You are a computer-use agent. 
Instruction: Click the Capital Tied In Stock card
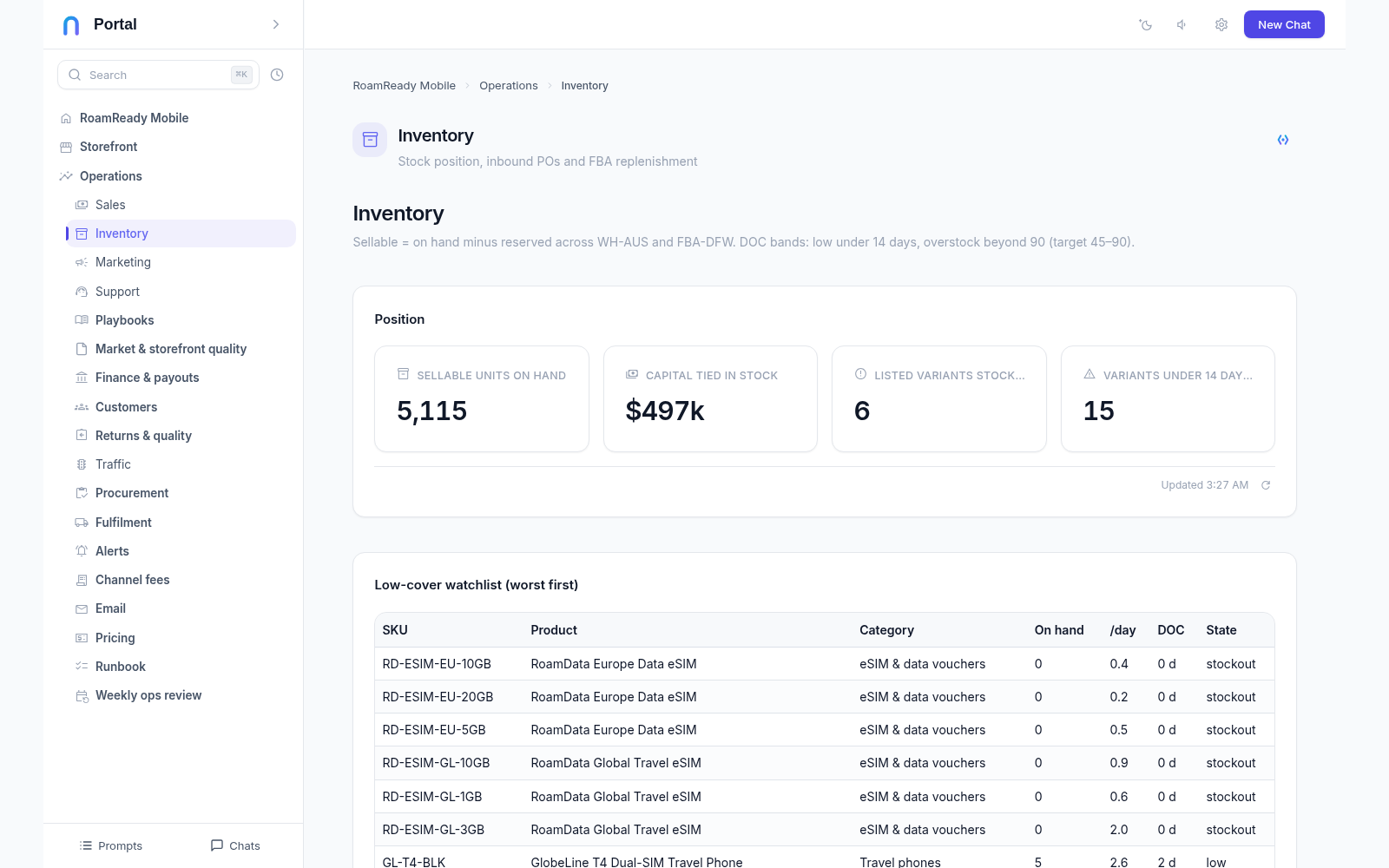[x=710, y=399]
